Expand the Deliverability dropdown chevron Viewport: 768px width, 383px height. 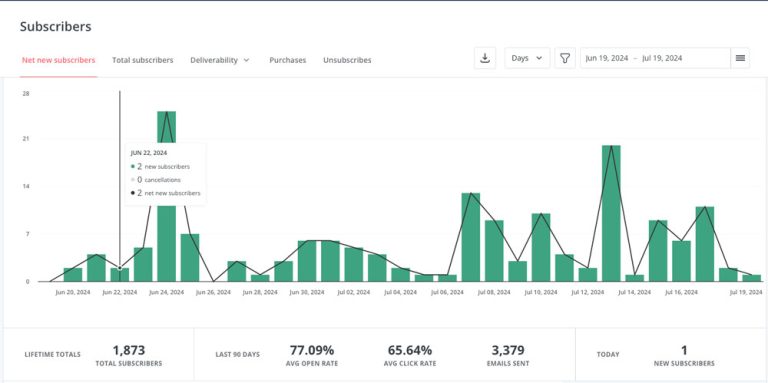coord(246,60)
